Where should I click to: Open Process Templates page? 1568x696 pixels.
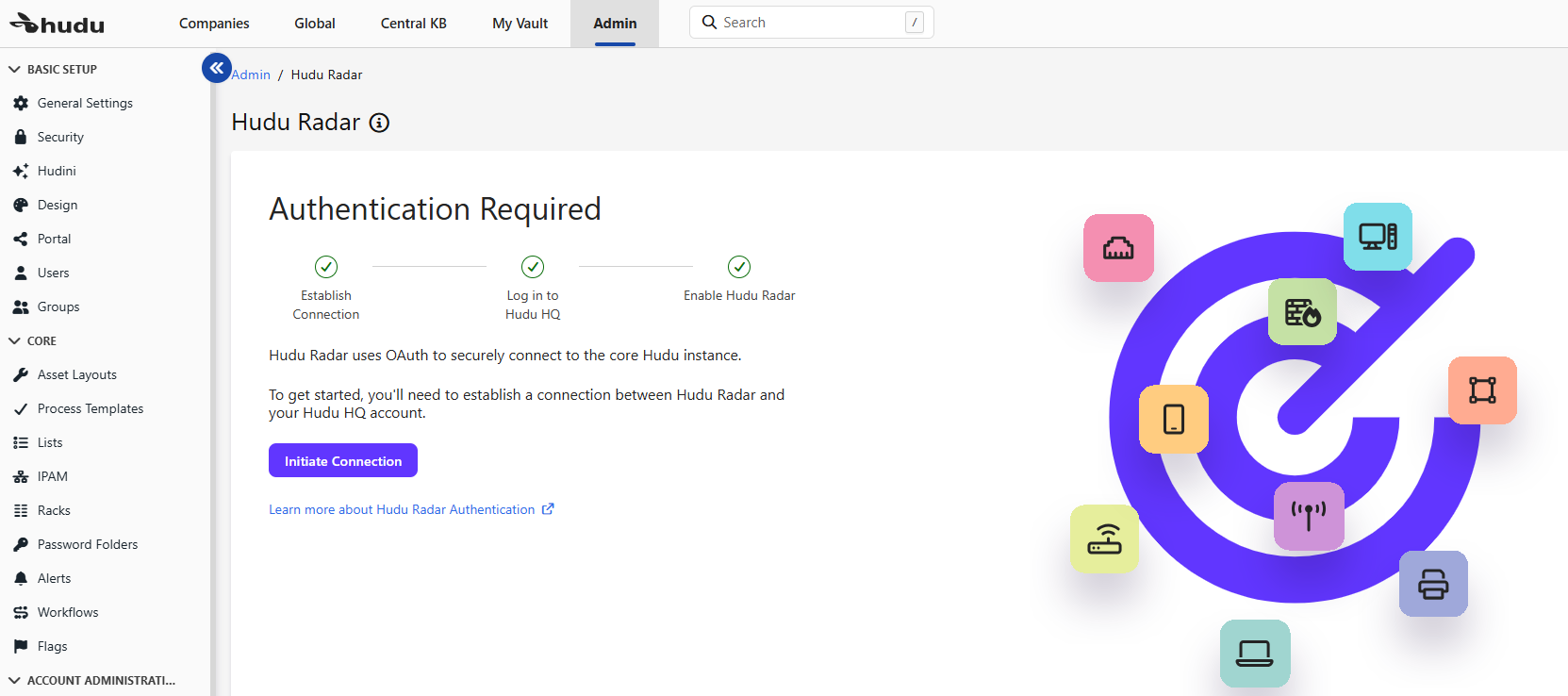[91, 408]
